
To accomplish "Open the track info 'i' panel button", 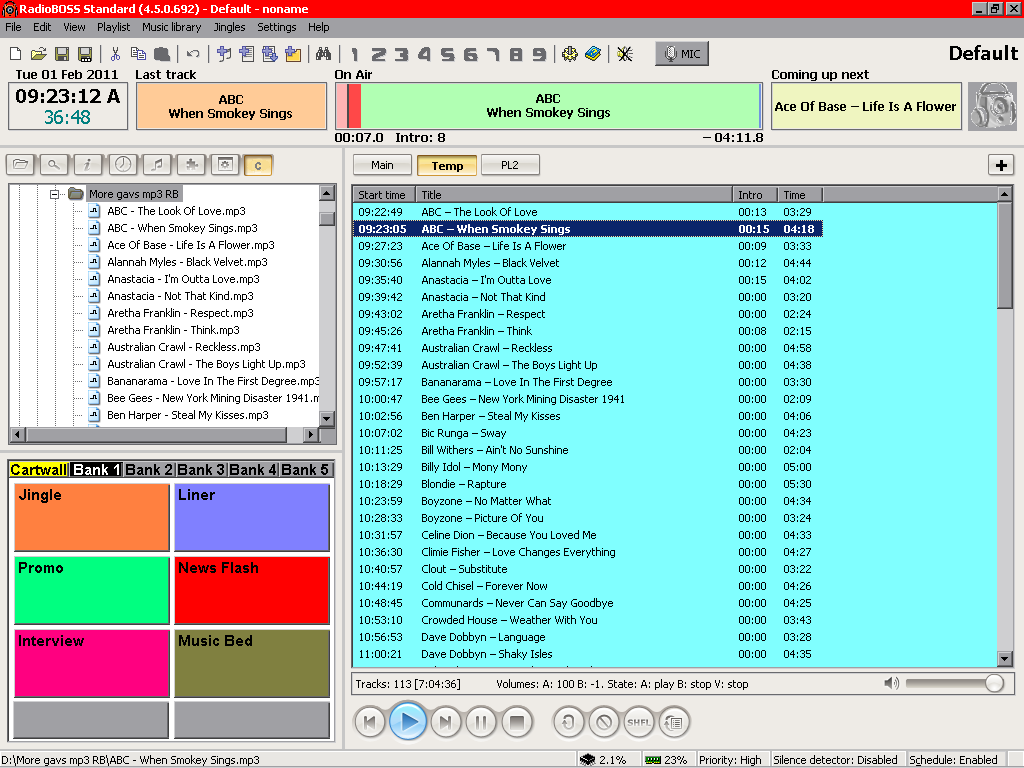I will point(88,165).
